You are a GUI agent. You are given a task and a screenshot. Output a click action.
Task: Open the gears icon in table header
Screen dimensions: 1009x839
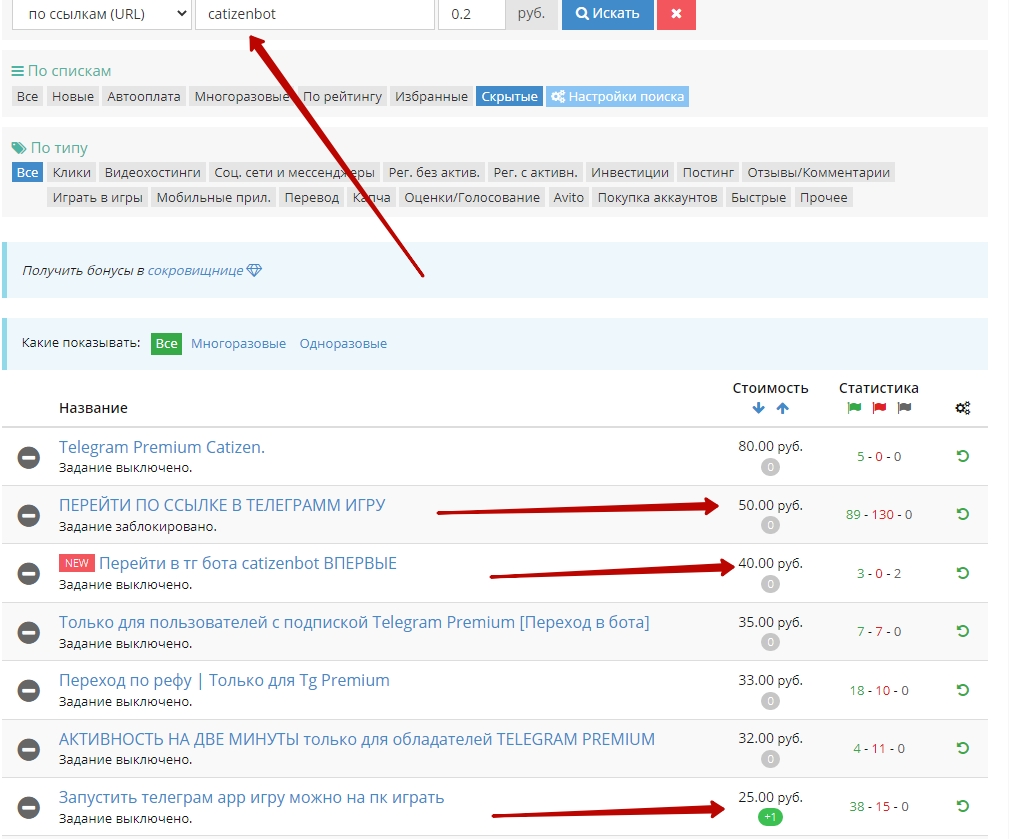pos(963,408)
